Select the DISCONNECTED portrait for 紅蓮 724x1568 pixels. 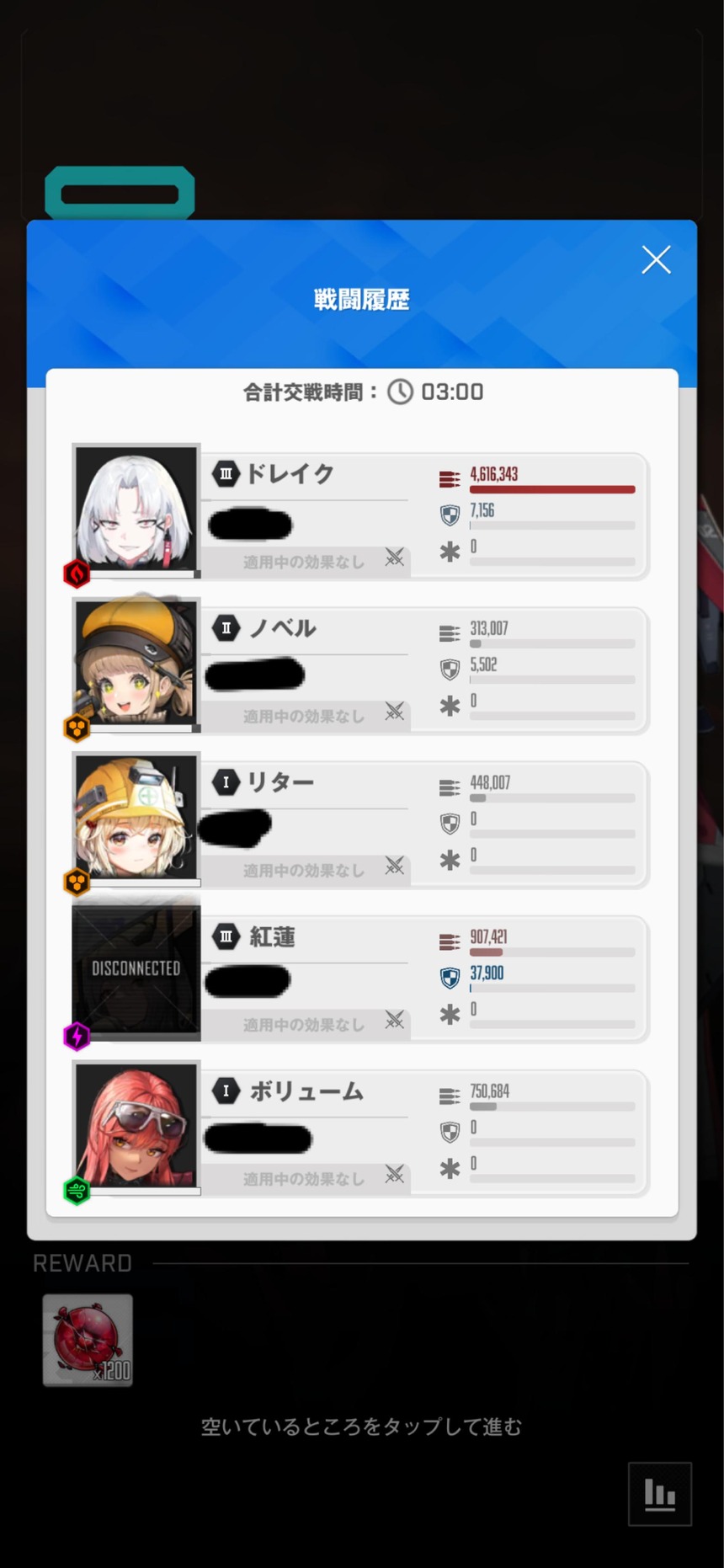pyautogui.click(x=136, y=968)
